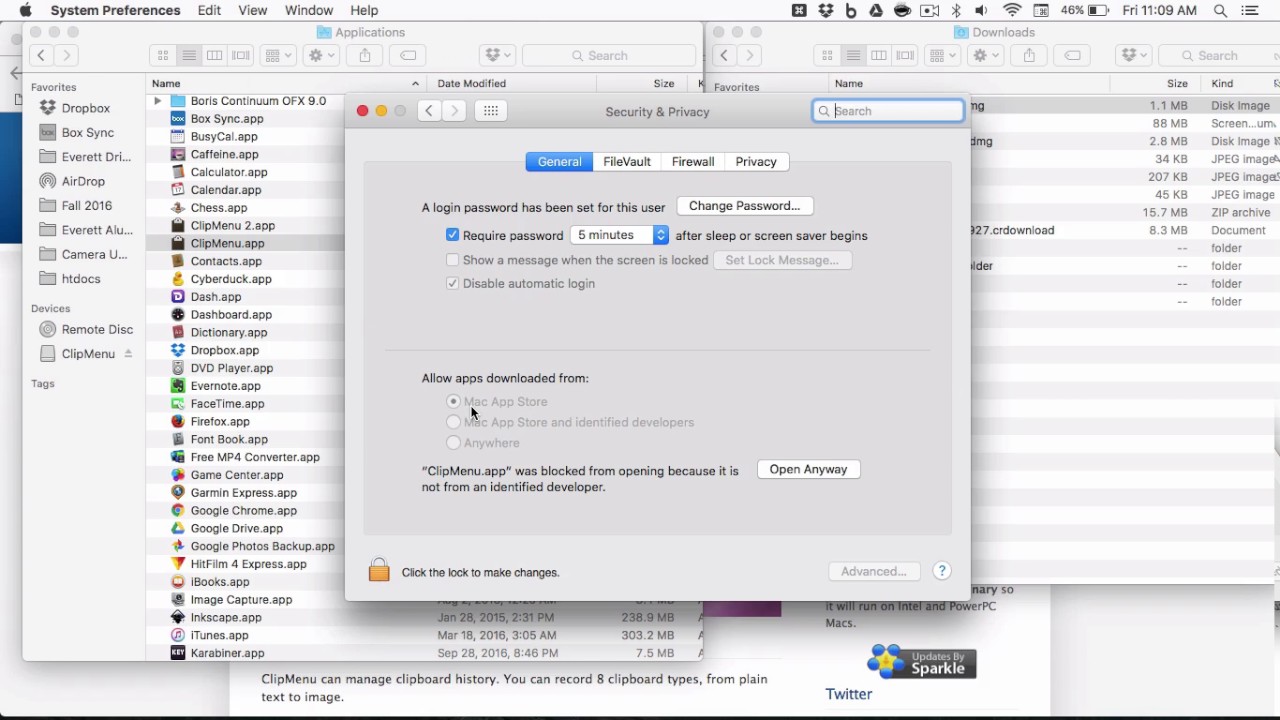Viewport: 1280px width, 720px height.
Task: Click System Preferences search field
Action: (889, 111)
